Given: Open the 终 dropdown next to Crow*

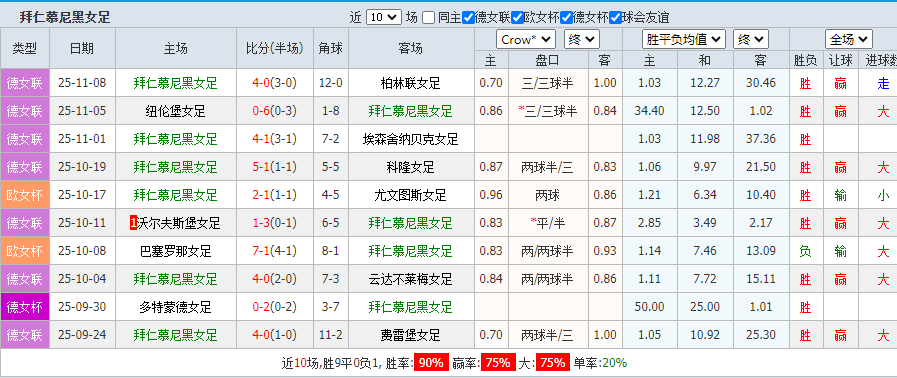Looking at the screenshot, I should [x=581, y=39].
